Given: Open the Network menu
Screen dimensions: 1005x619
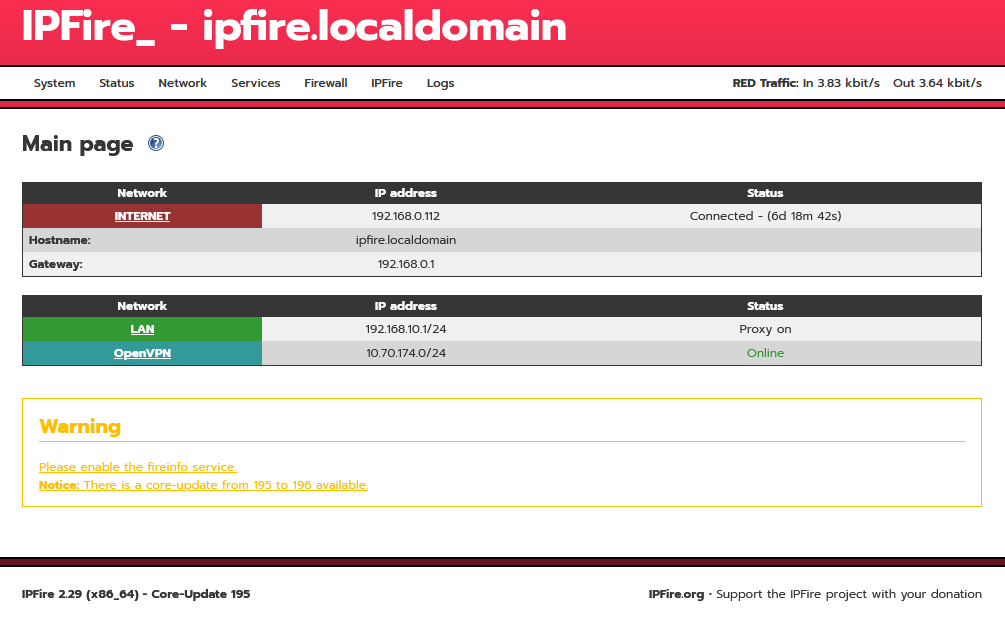Looking at the screenshot, I should [x=183, y=83].
